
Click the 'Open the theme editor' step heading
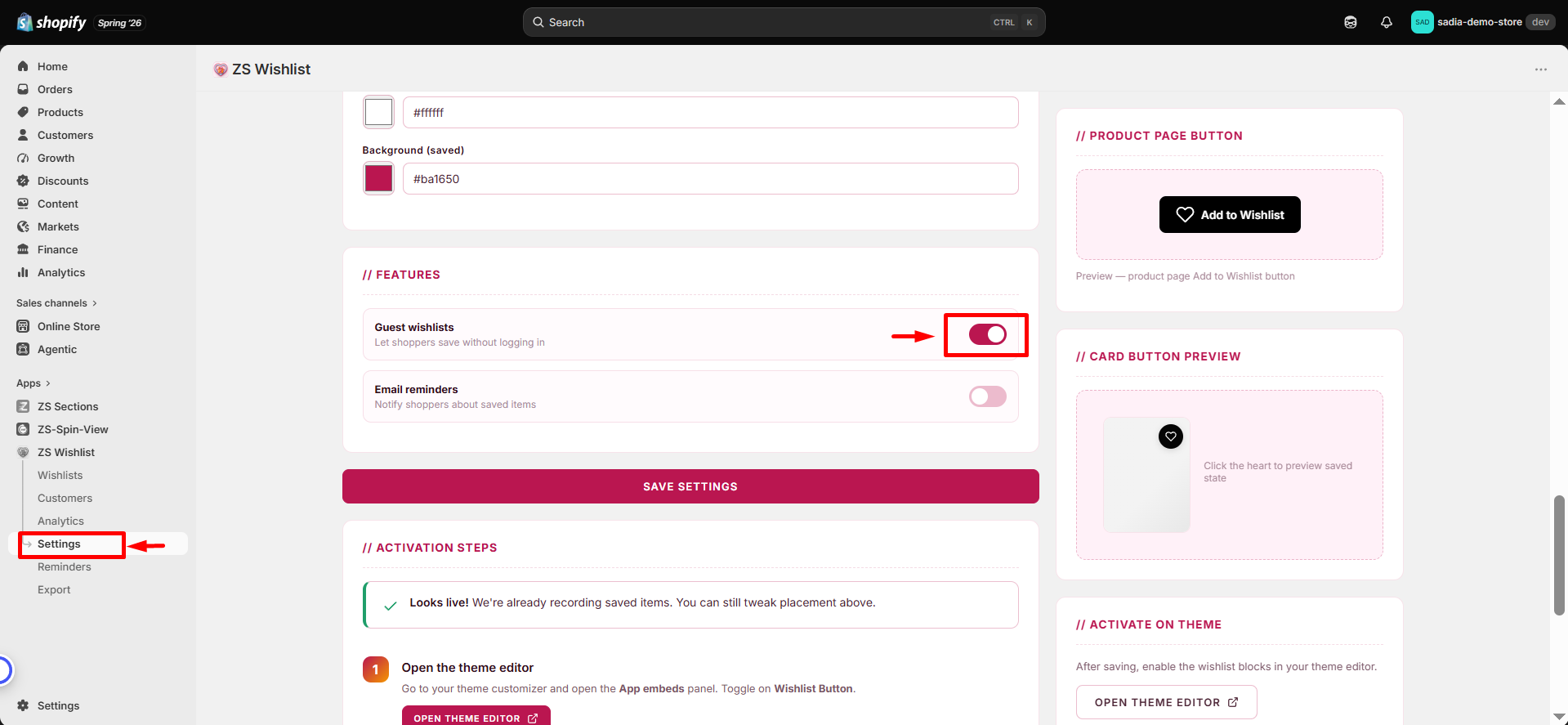point(467,668)
